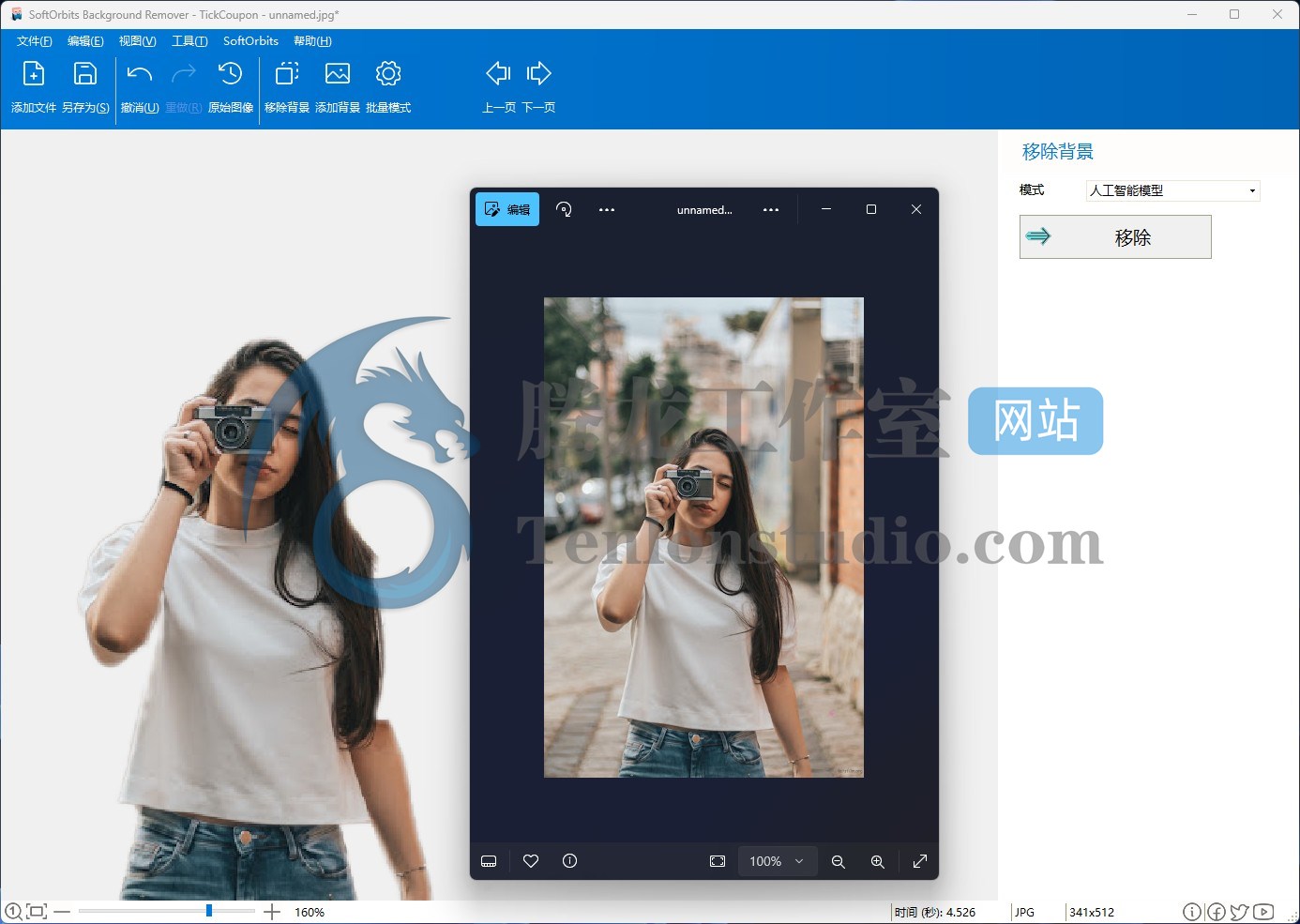Increase zoom with the plus button
1300x924 pixels.
pyautogui.click(x=272, y=912)
